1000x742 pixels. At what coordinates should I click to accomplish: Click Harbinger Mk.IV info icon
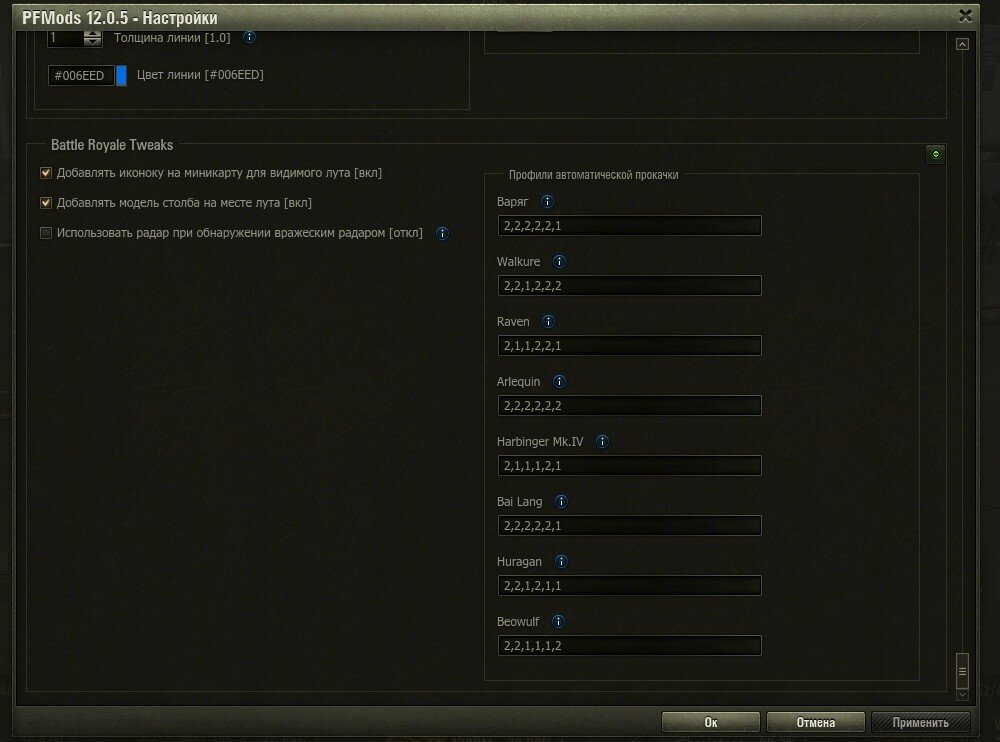pyautogui.click(x=602, y=442)
